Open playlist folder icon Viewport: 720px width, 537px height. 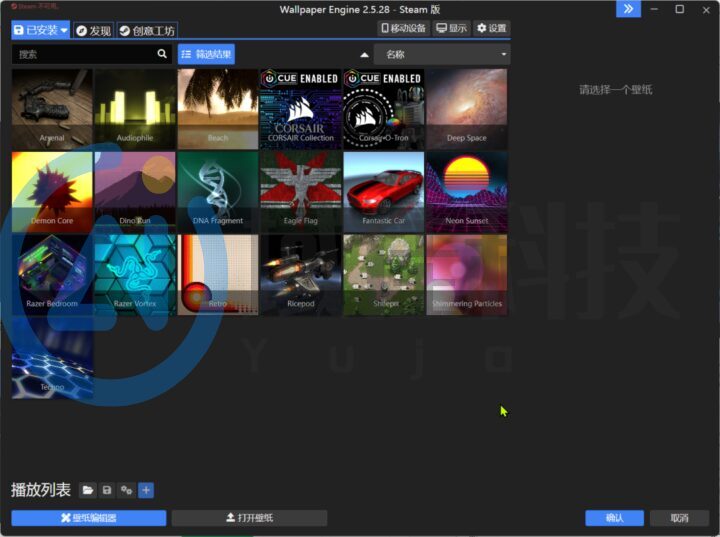coord(87,490)
